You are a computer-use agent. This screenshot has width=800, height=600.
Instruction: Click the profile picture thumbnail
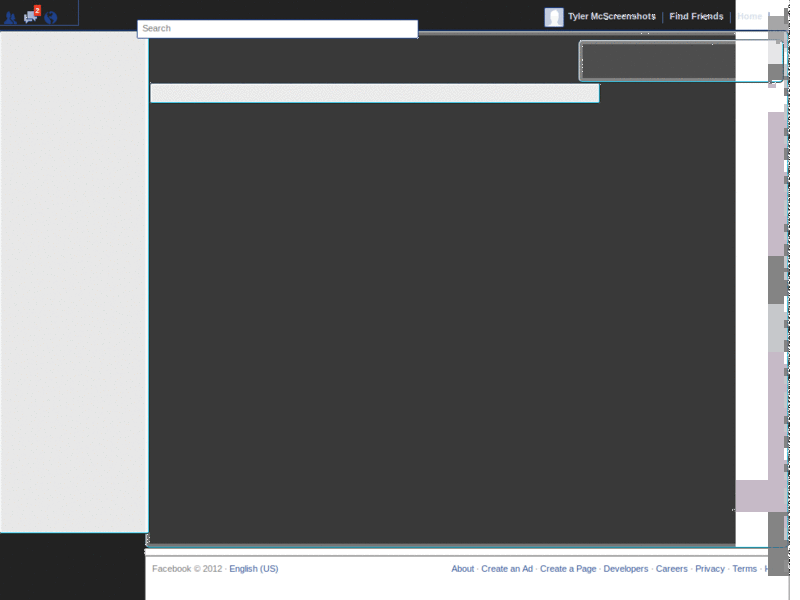pyautogui.click(x=554, y=16)
